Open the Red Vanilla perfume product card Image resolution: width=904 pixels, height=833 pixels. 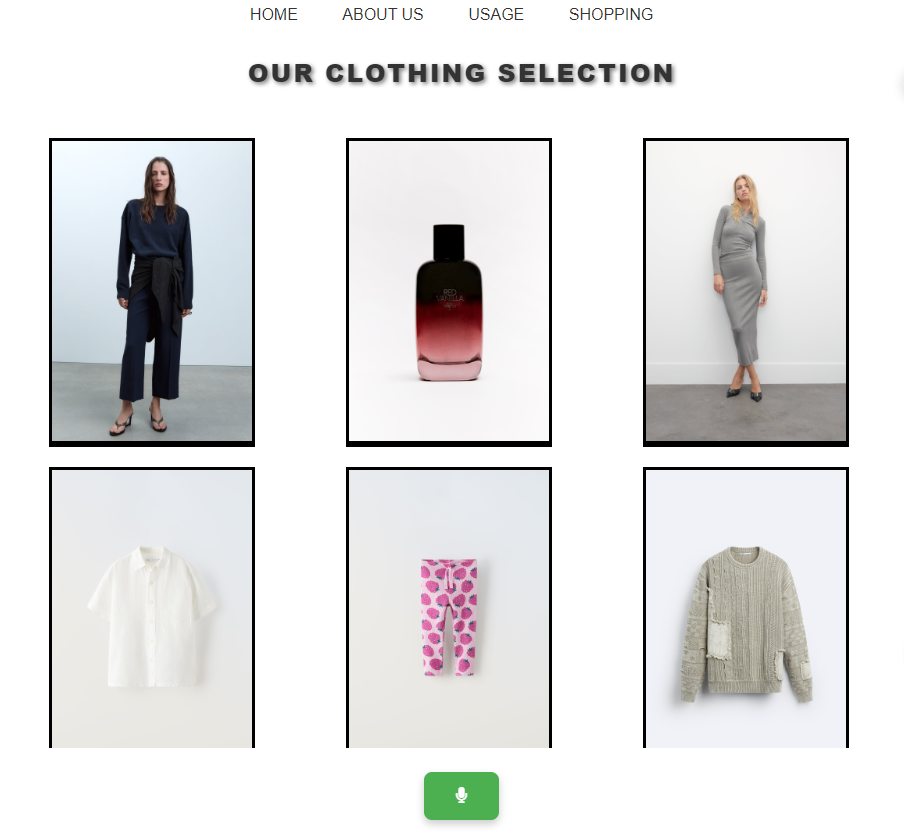coord(449,292)
